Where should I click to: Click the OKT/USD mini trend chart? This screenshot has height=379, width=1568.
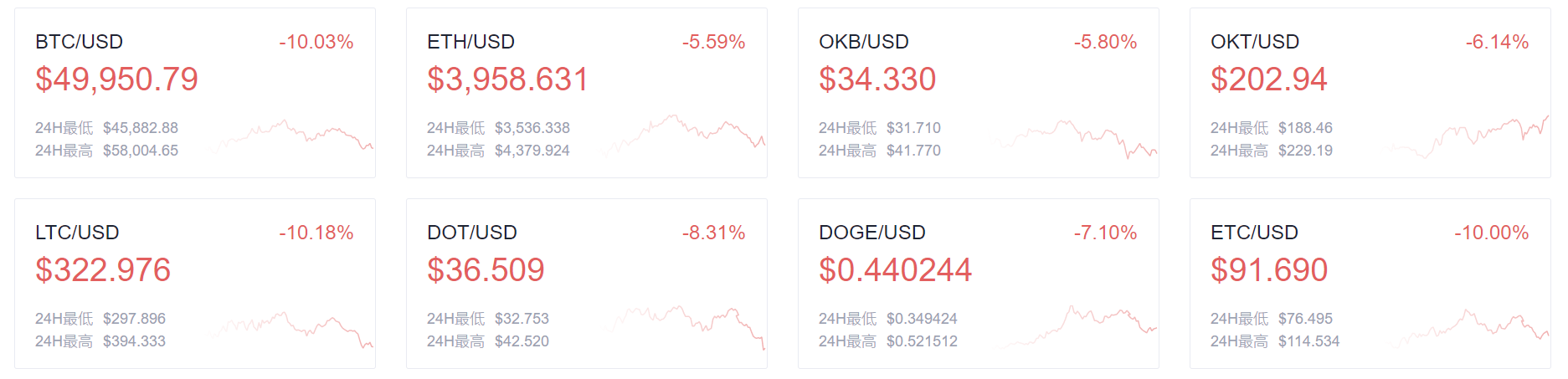click(x=1466, y=137)
